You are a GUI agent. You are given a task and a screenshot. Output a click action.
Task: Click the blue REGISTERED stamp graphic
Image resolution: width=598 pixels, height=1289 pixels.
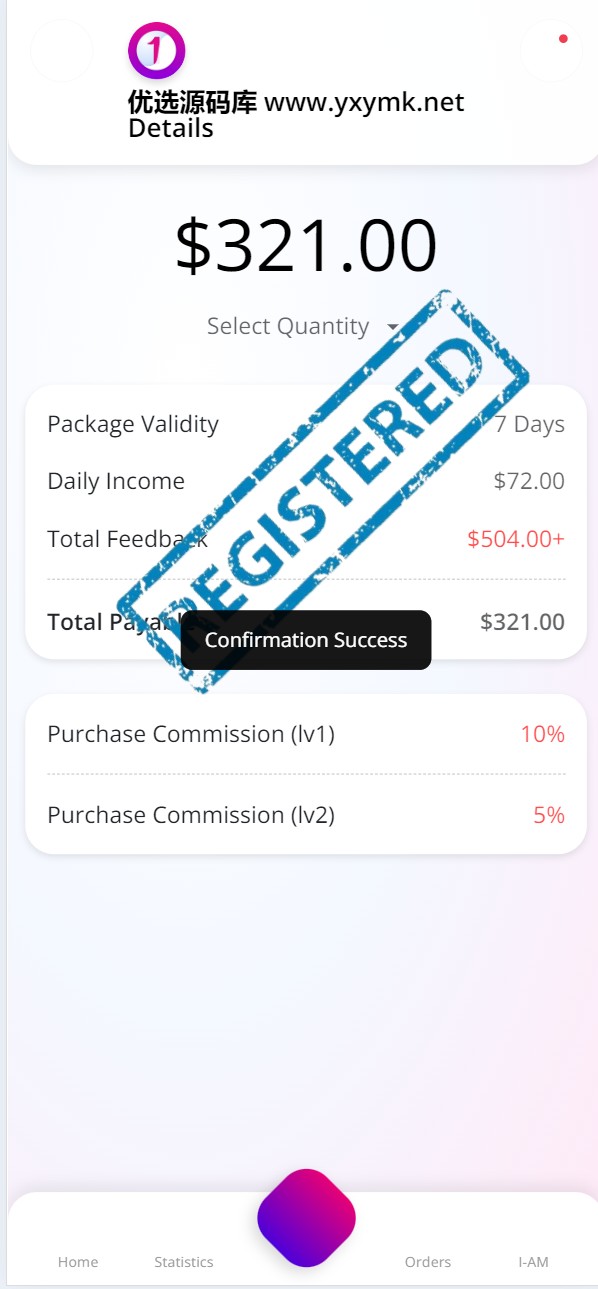click(322, 492)
